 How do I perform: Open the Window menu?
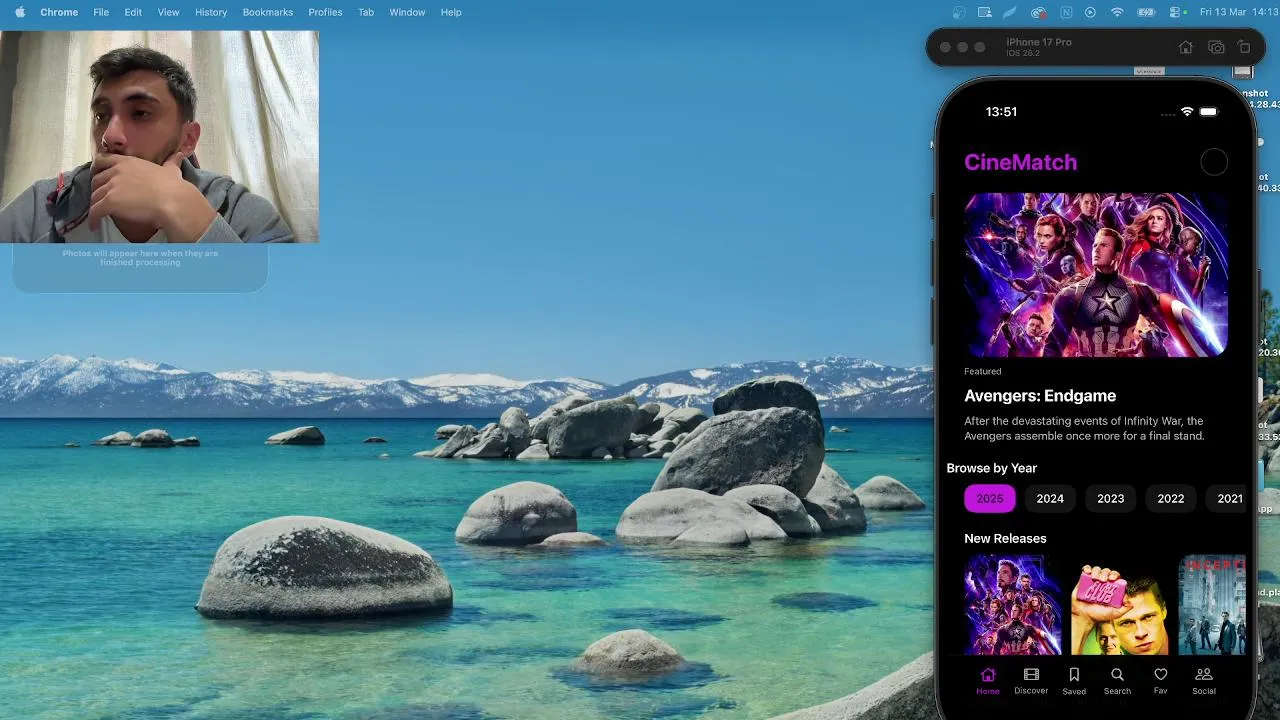click(x=407, y=12)
